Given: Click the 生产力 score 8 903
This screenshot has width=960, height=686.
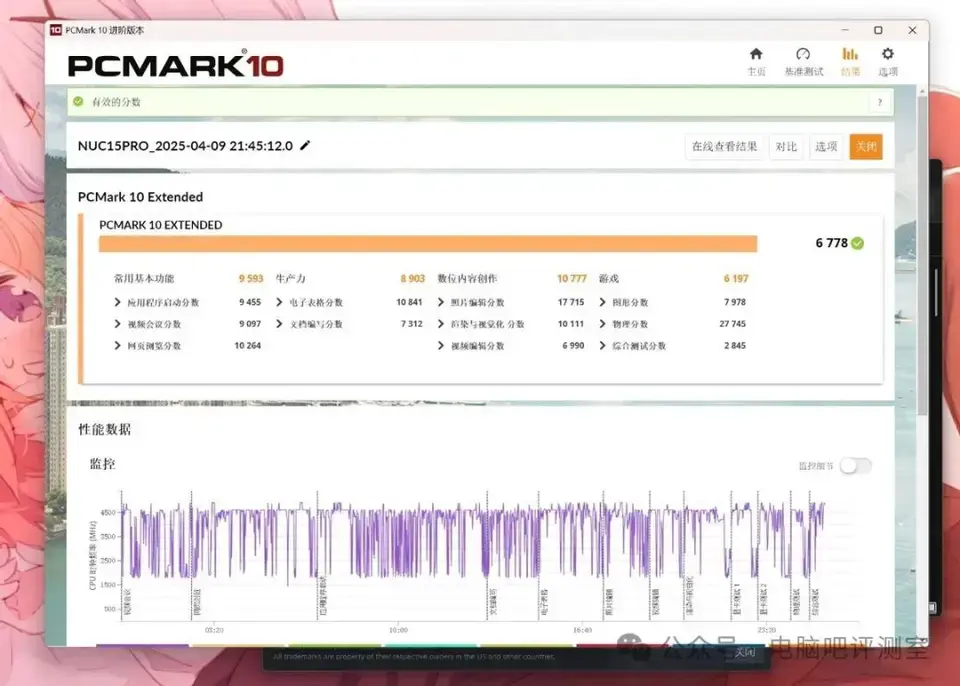Looking at the screenshot, I should click(x=413, y=279).
